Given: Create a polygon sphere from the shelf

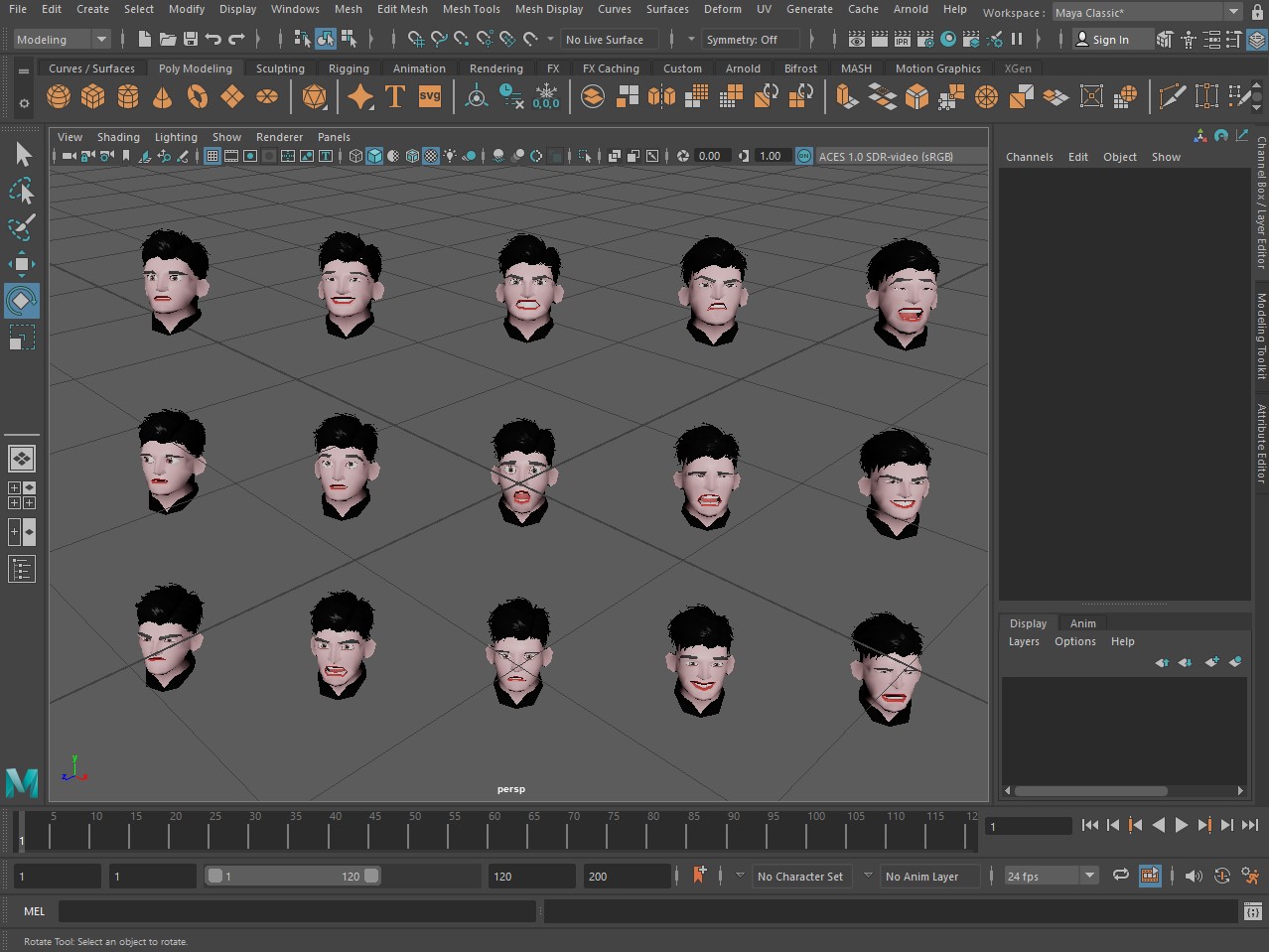Looking at the screenshot, I should click(59, 96).
